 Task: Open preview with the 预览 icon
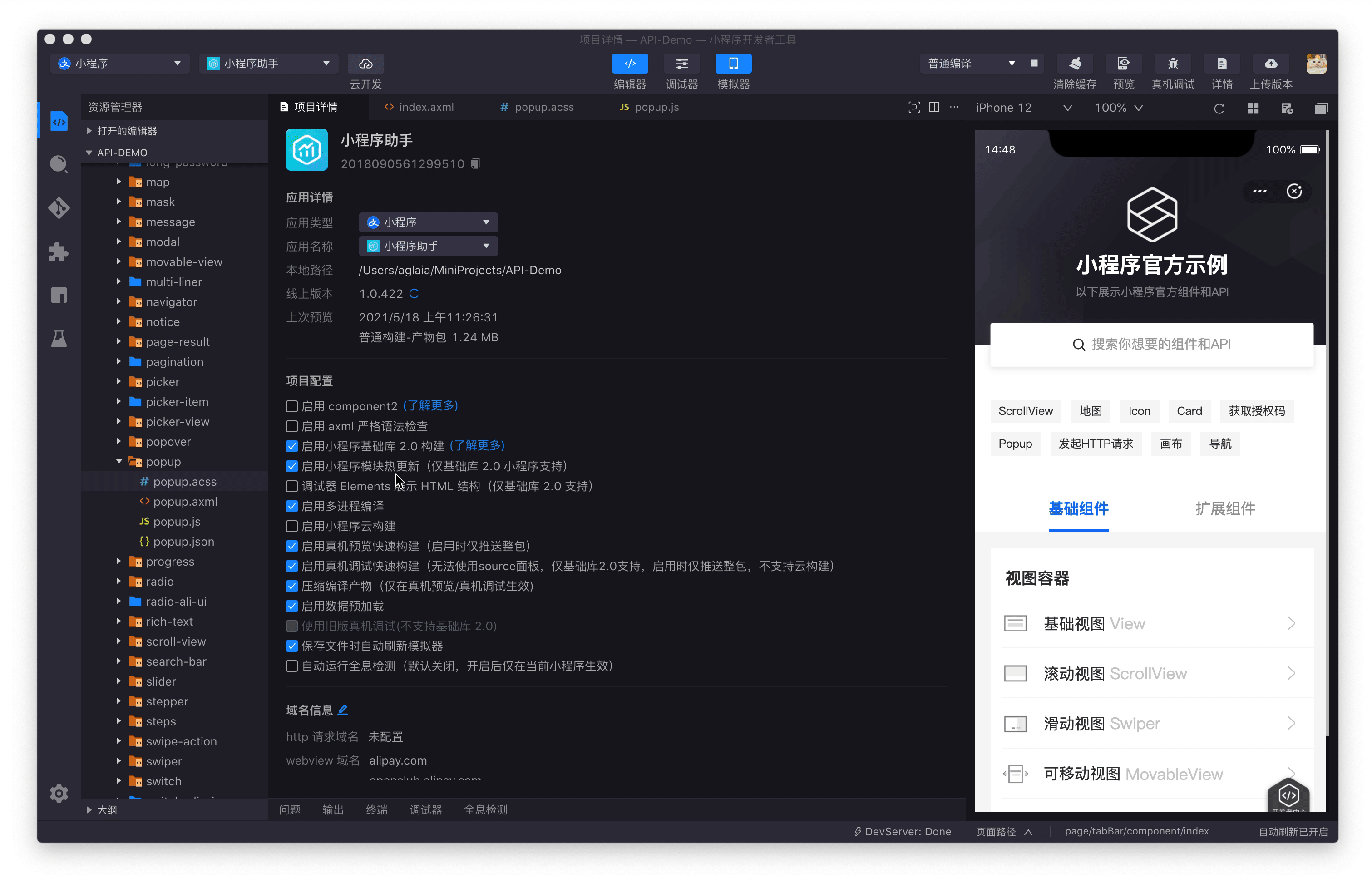coord(1124,64)
